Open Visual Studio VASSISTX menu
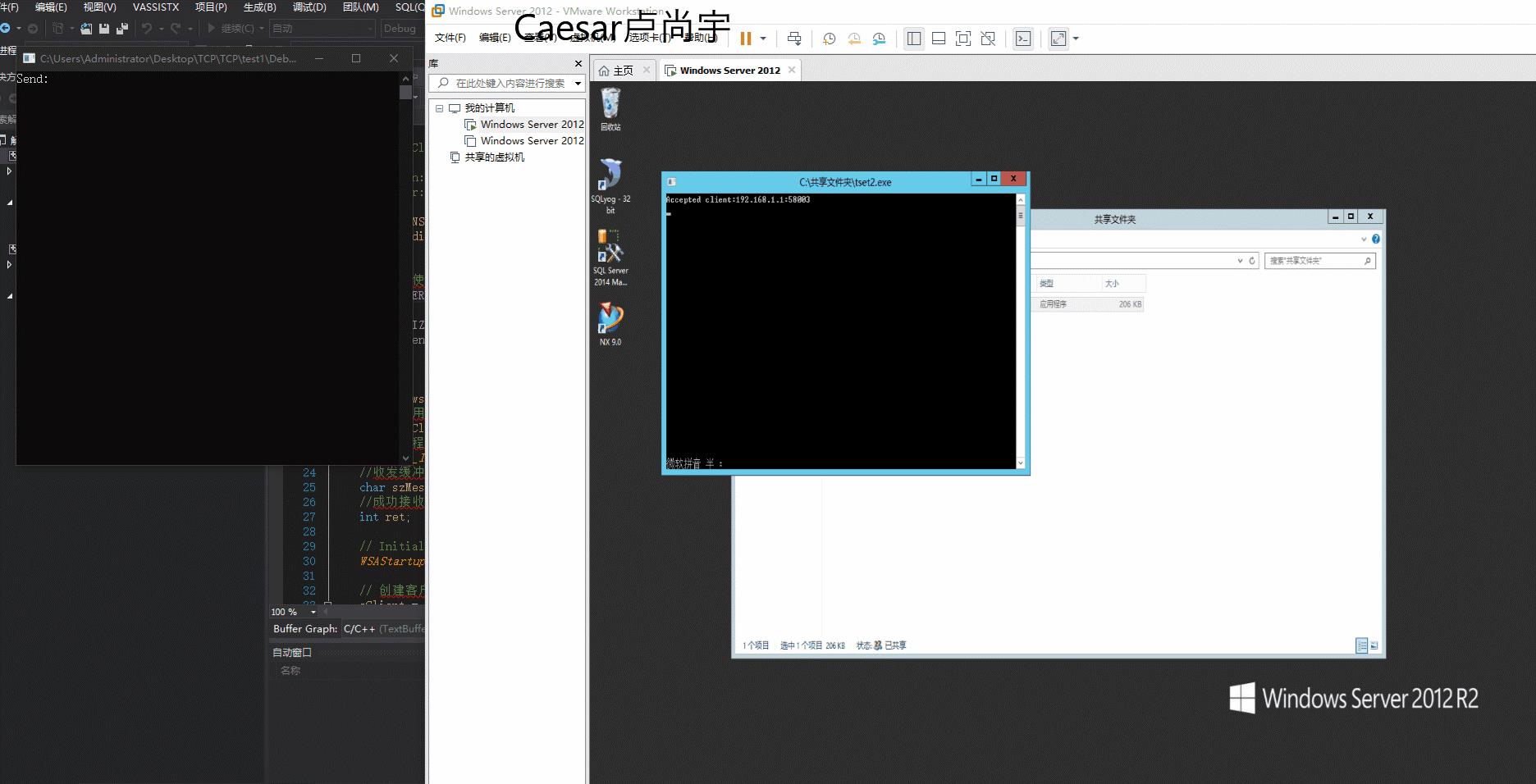 tap(156, 7)
